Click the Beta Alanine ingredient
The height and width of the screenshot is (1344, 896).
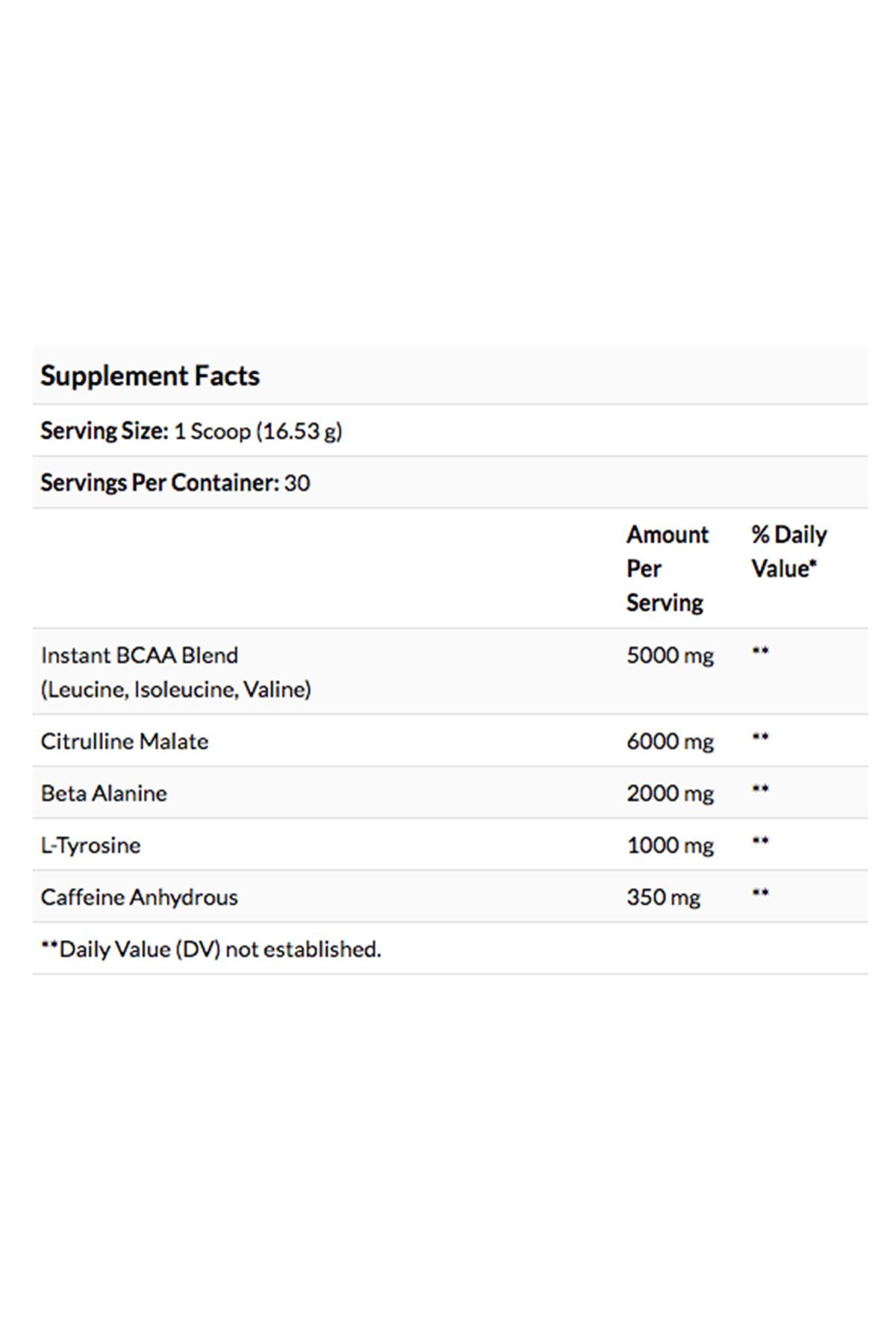(104, 793)
